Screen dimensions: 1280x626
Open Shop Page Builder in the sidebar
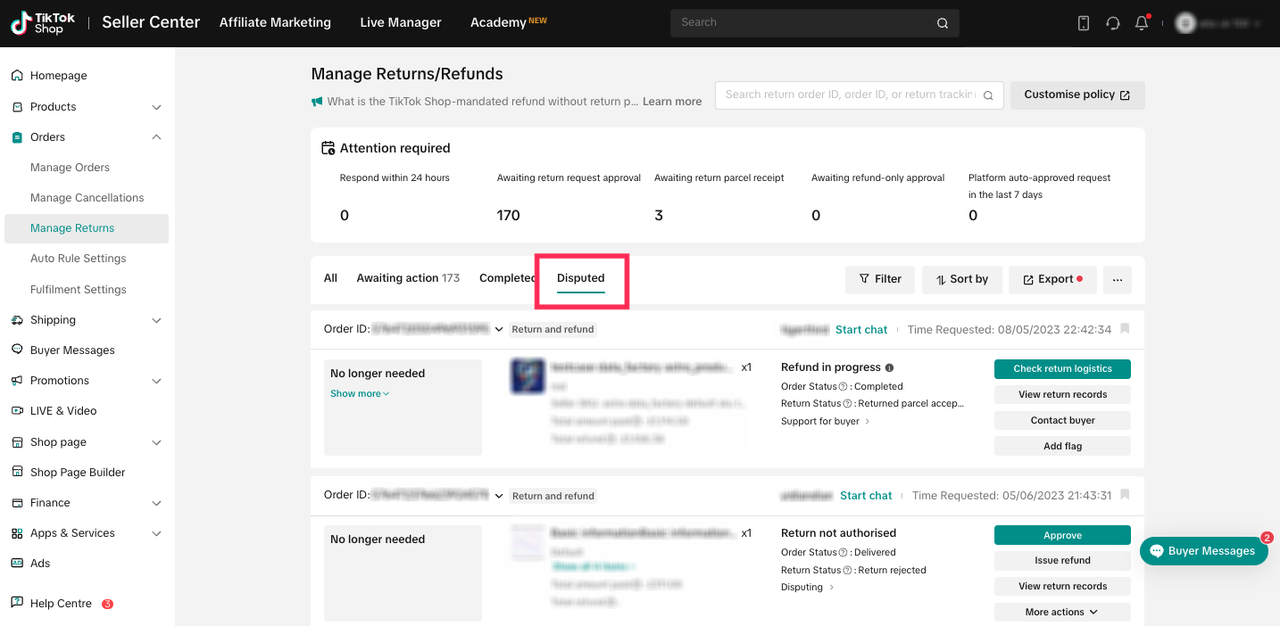[77, 472]
